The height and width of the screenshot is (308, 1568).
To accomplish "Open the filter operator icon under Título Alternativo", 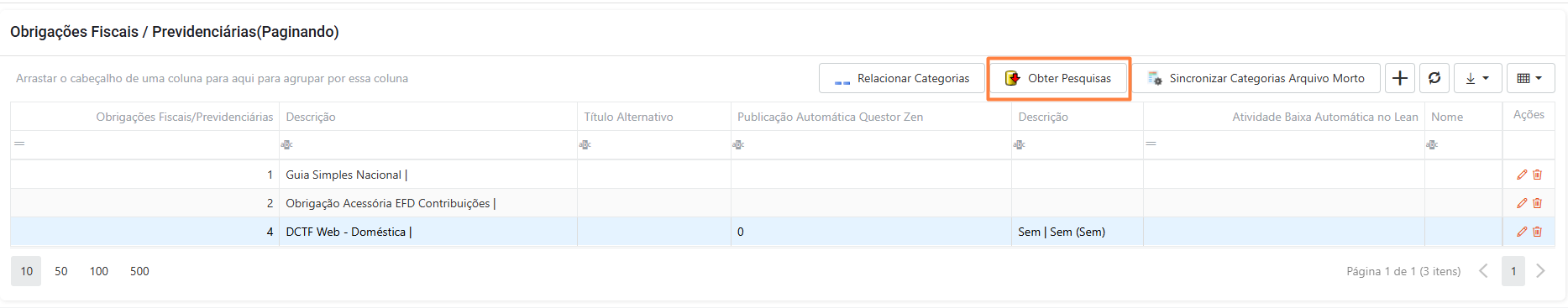I will (x=585, y=144).
